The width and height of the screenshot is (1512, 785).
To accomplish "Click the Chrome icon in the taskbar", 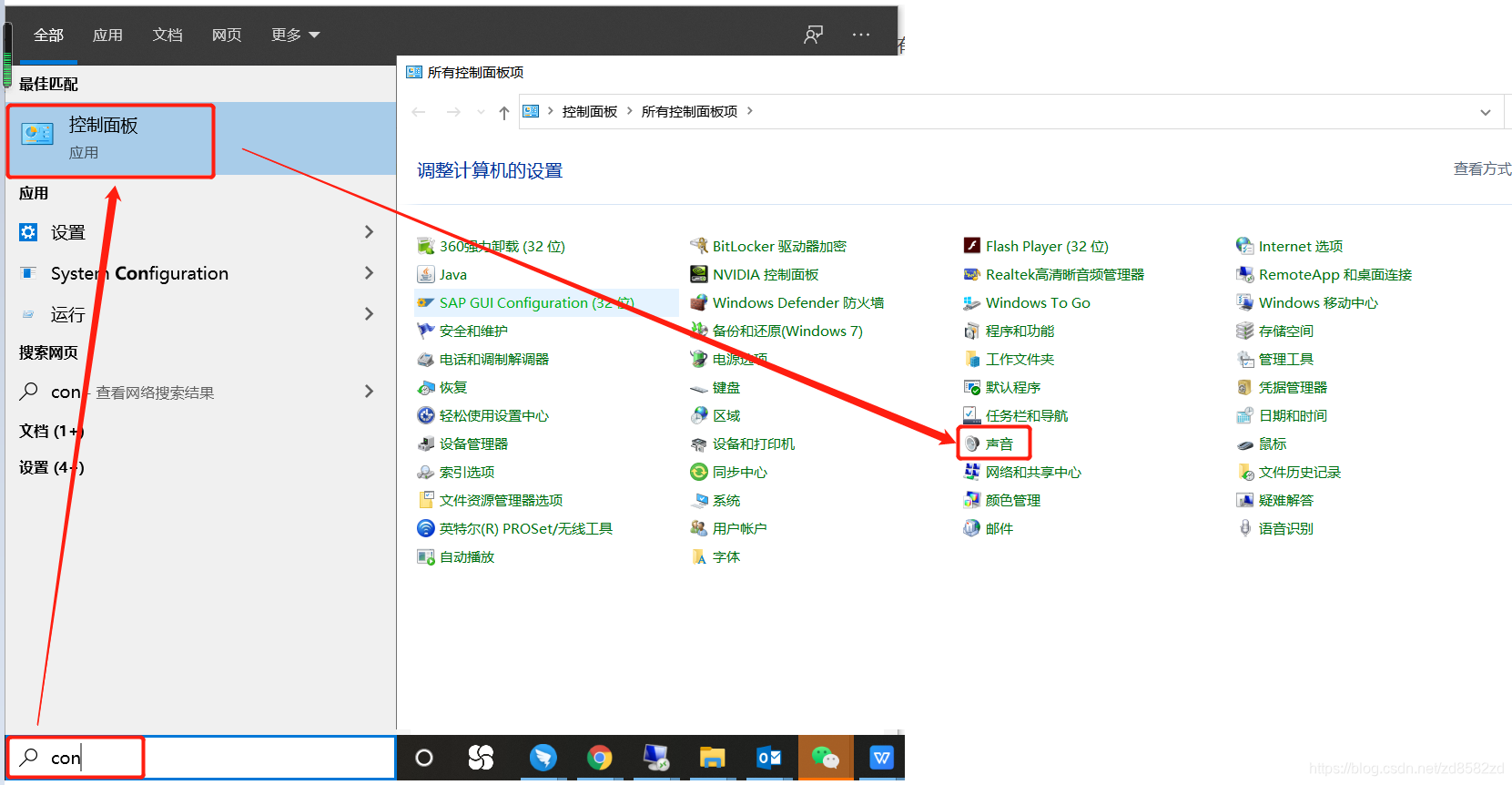I will (x=599, y=758).
